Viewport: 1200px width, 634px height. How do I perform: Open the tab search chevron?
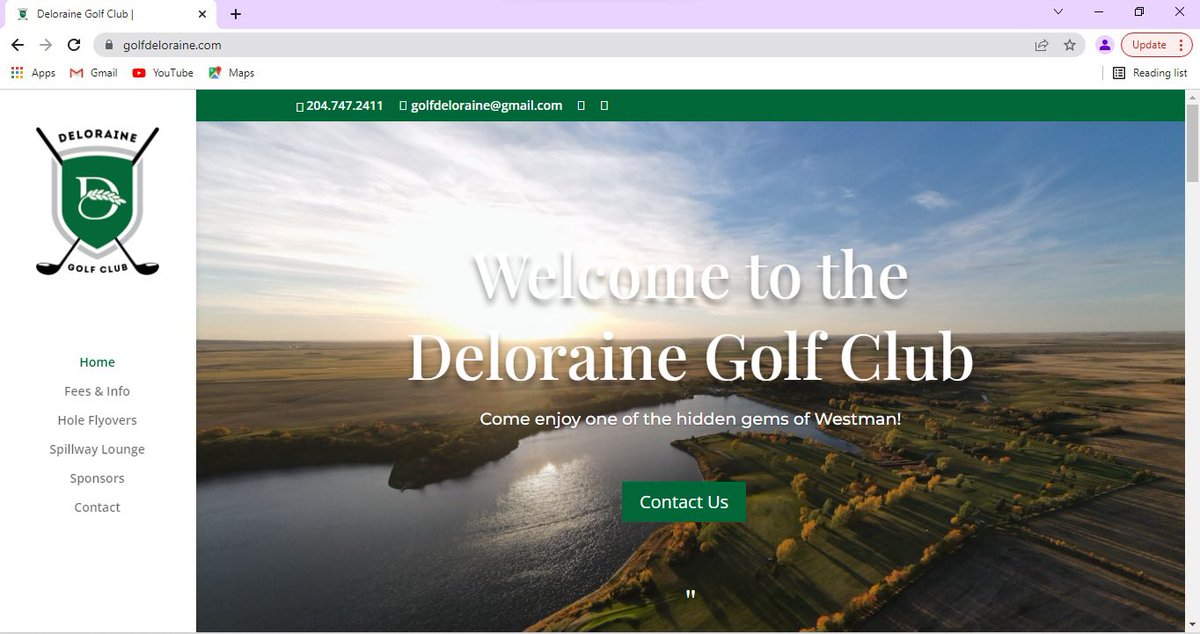[1058, 12]
